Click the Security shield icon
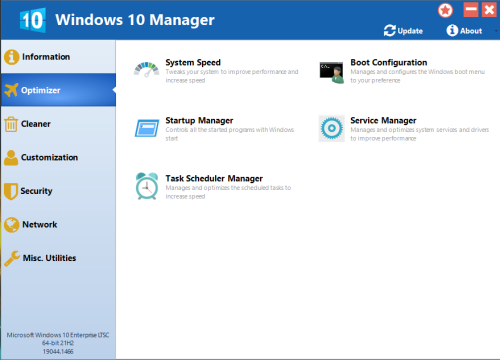 tap(11, 191)
